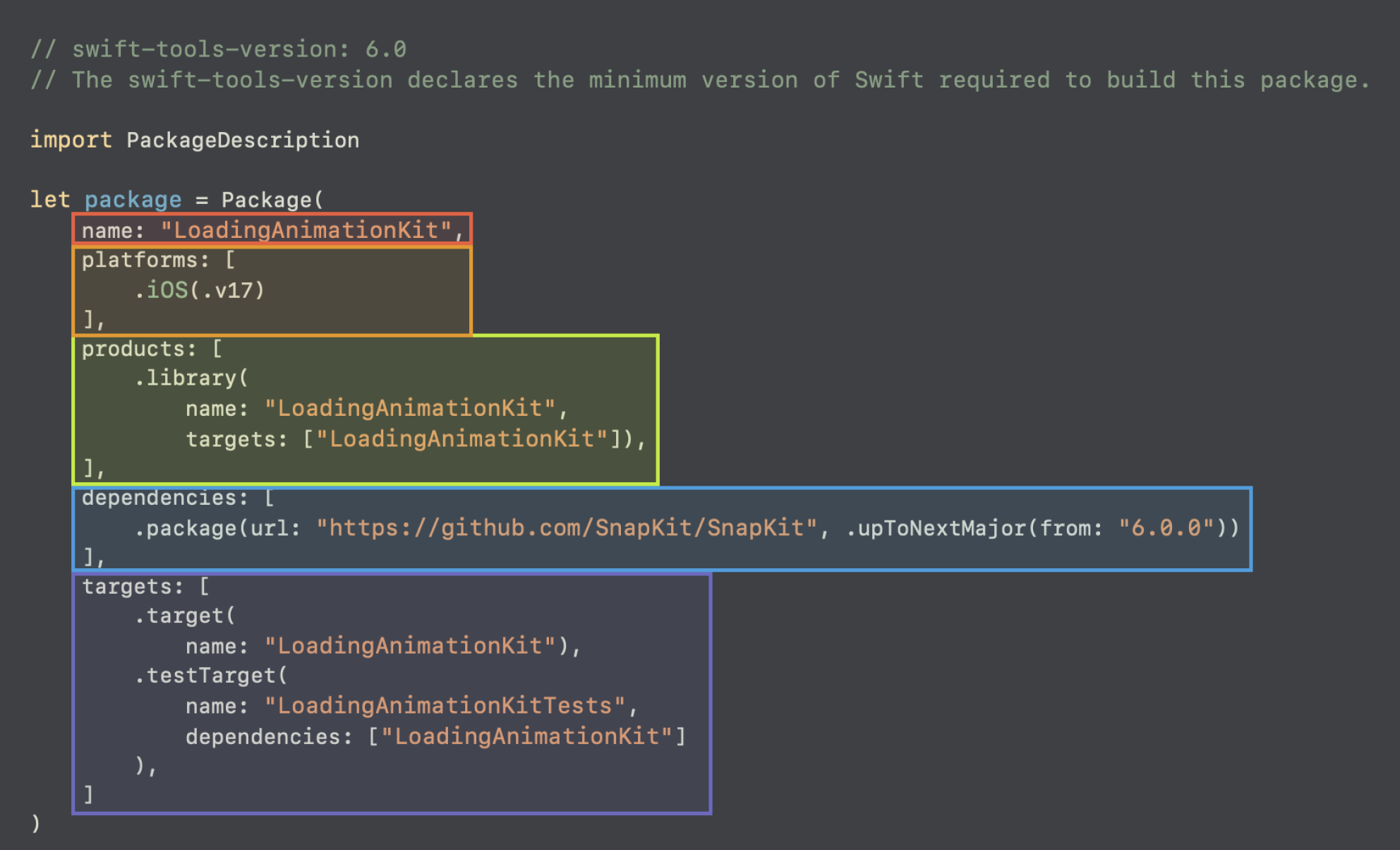The image size is (1400, 850).
Task: Click the "6.0.0" version string
Action: pyautogui.click(x=1166, y=528)
